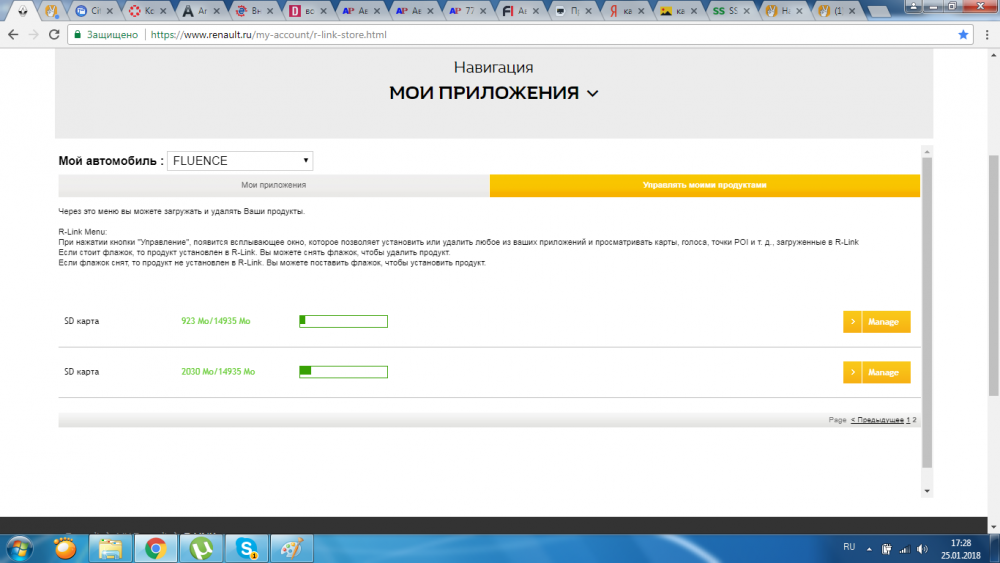Click the bookmark star icon
This screenshot has width=1000, height=563.
click(x=963, y=34)
